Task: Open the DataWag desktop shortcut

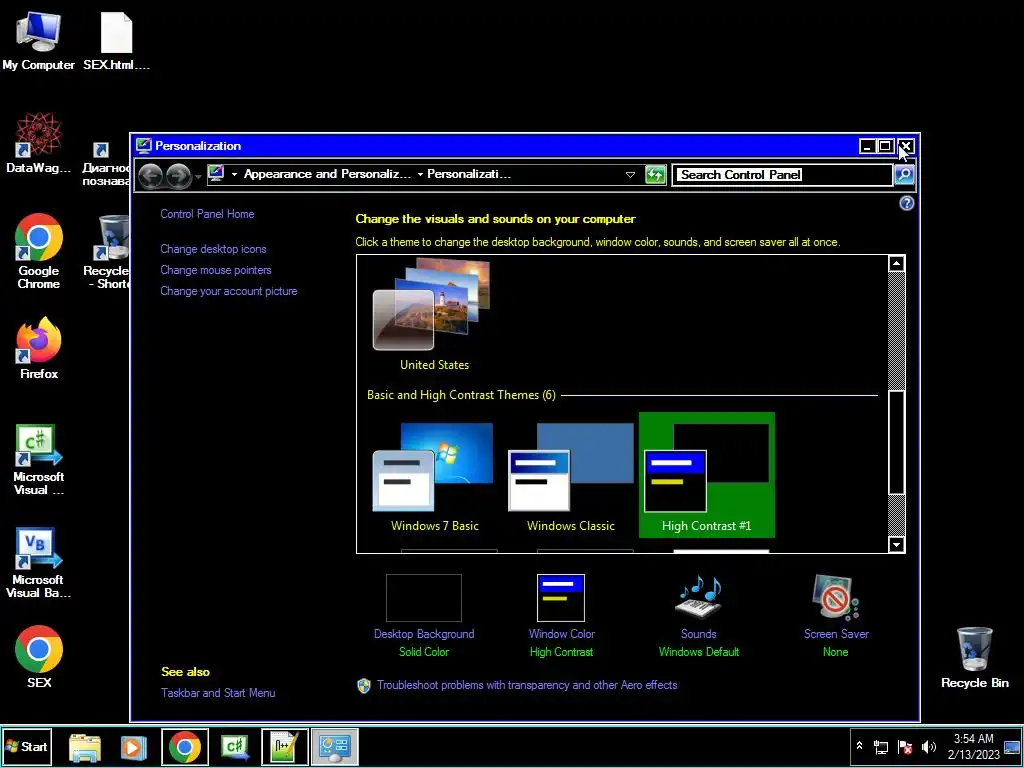Action: 38,143
